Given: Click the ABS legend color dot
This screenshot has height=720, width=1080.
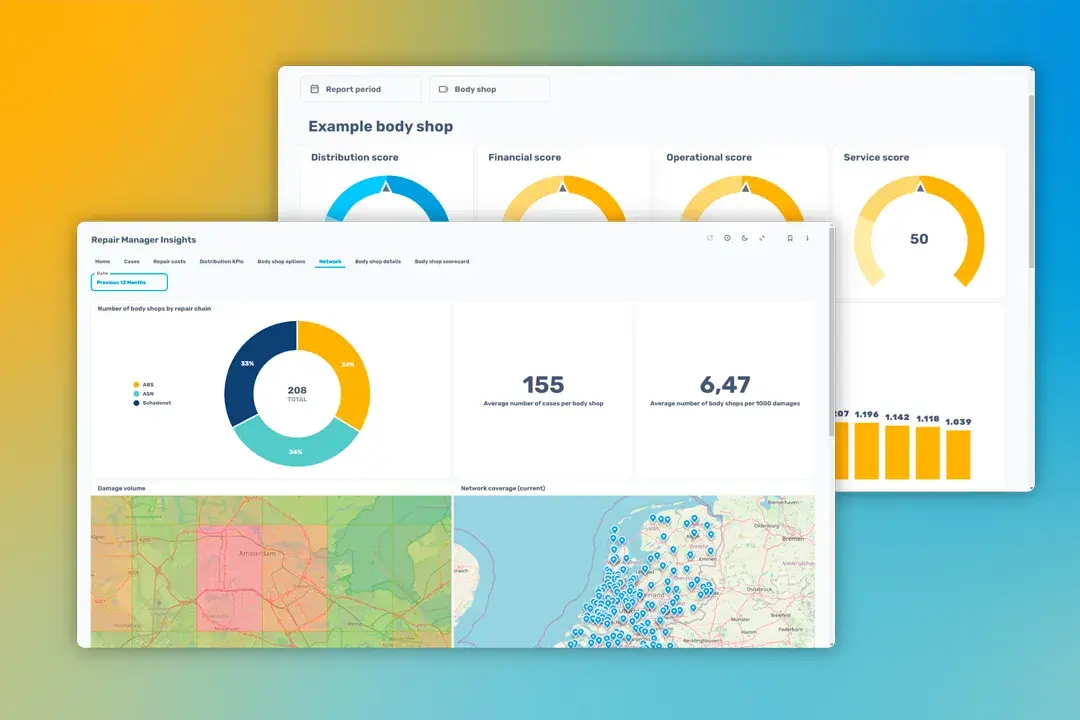Looking at the screenshot, I should (x=136, y=384).
